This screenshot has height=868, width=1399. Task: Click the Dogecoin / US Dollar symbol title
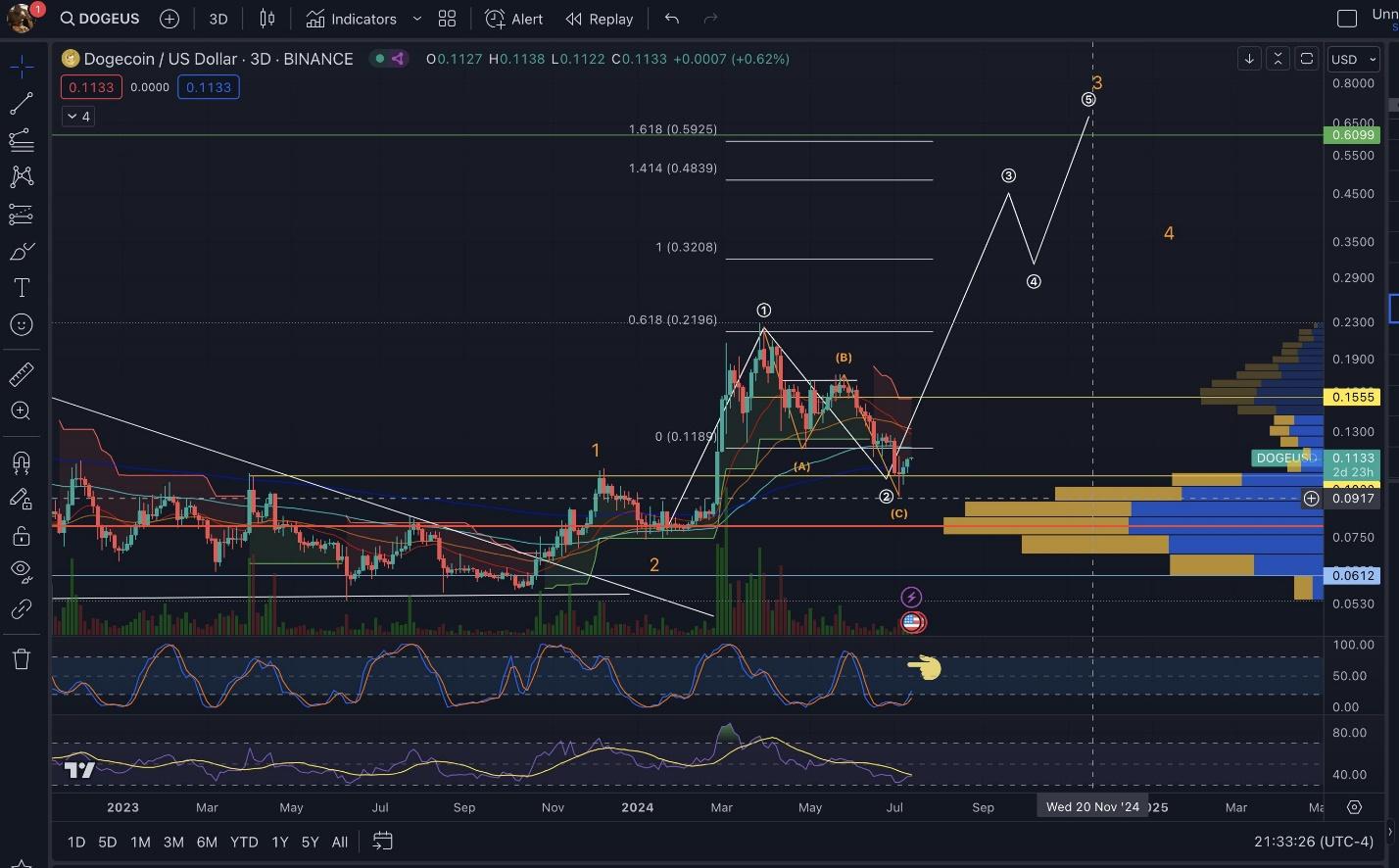(217, 59)
